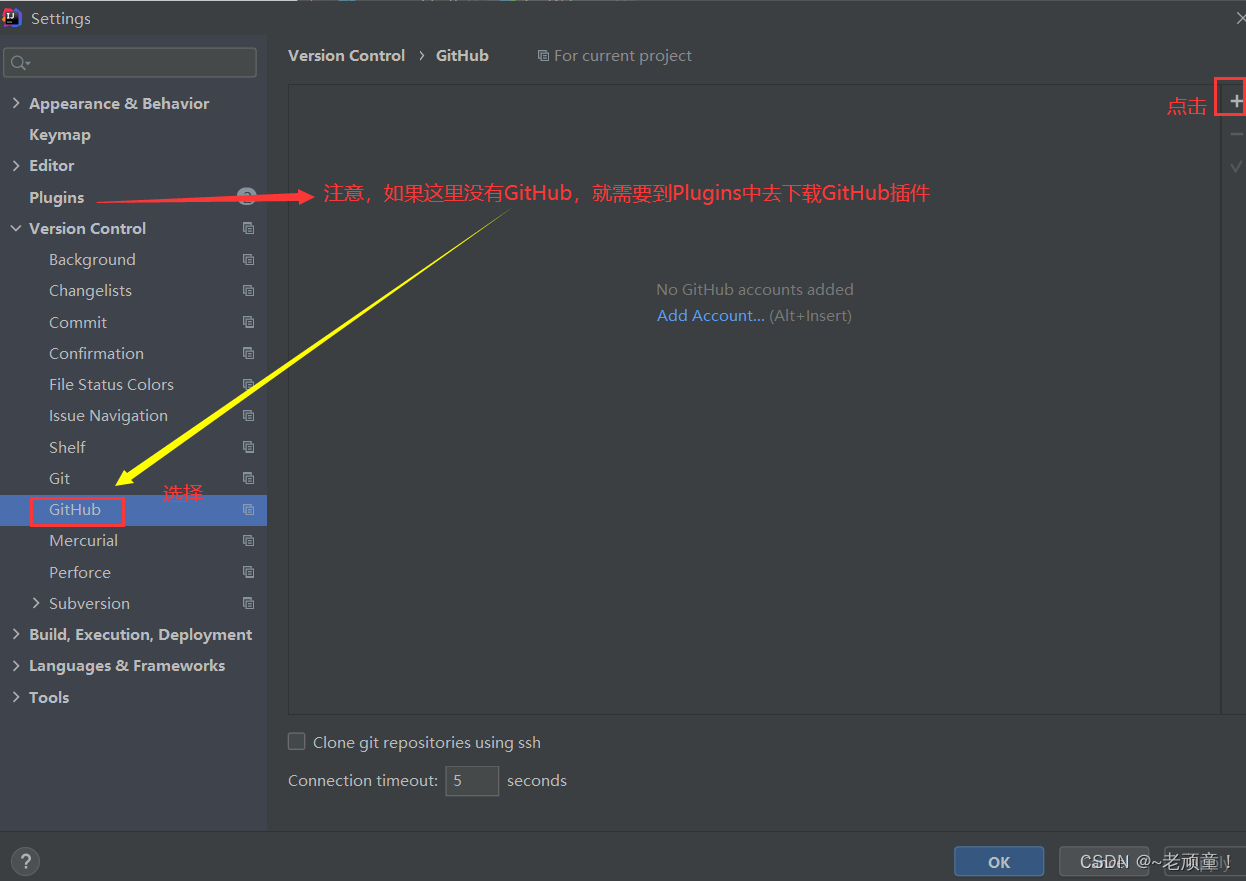The width and height of the screenshot is (1246, 881).
Task: Click the Plugins update count badge
Action: [247, 197]
